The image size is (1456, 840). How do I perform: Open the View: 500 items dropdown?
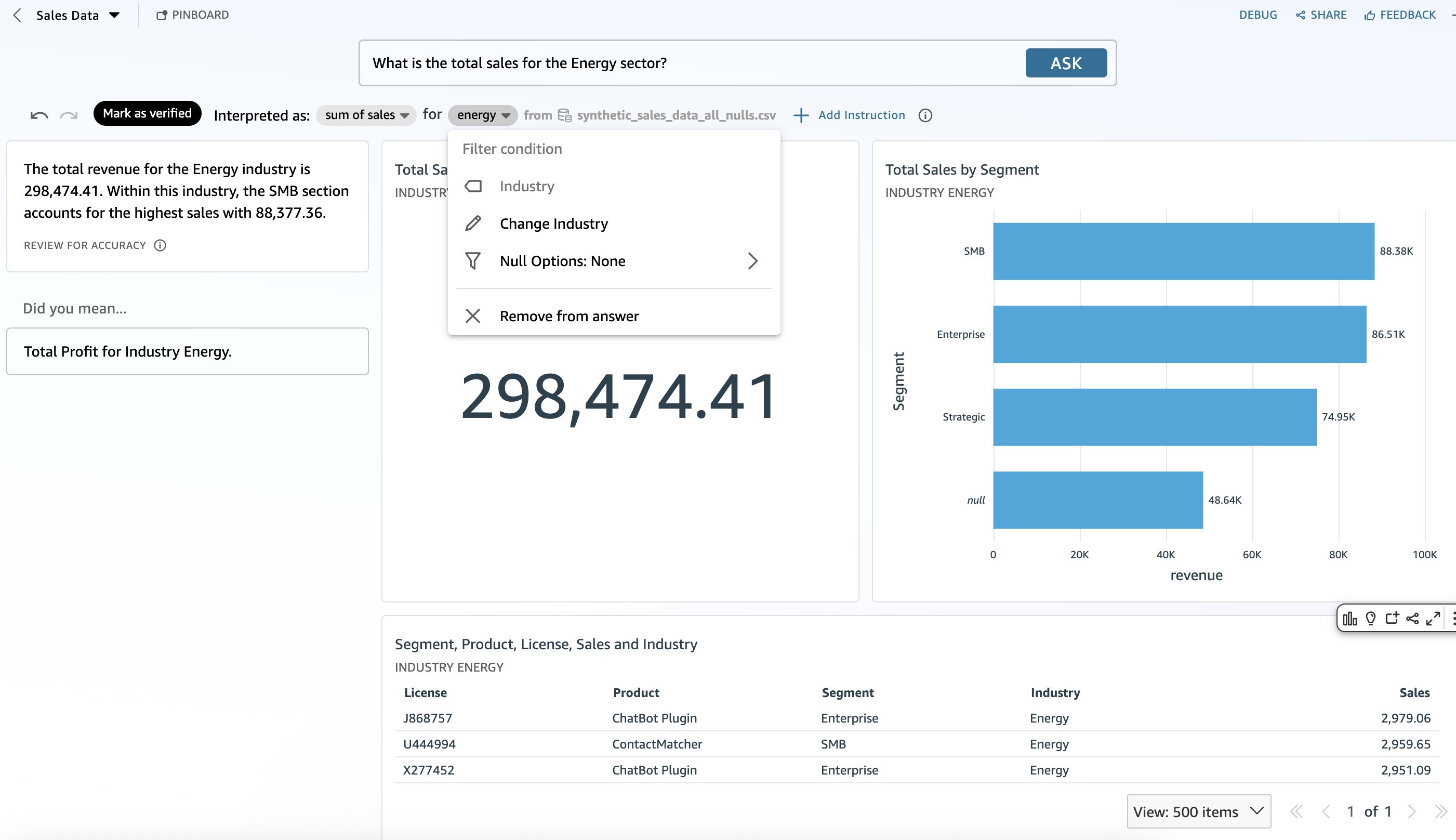coord(1198,811)
